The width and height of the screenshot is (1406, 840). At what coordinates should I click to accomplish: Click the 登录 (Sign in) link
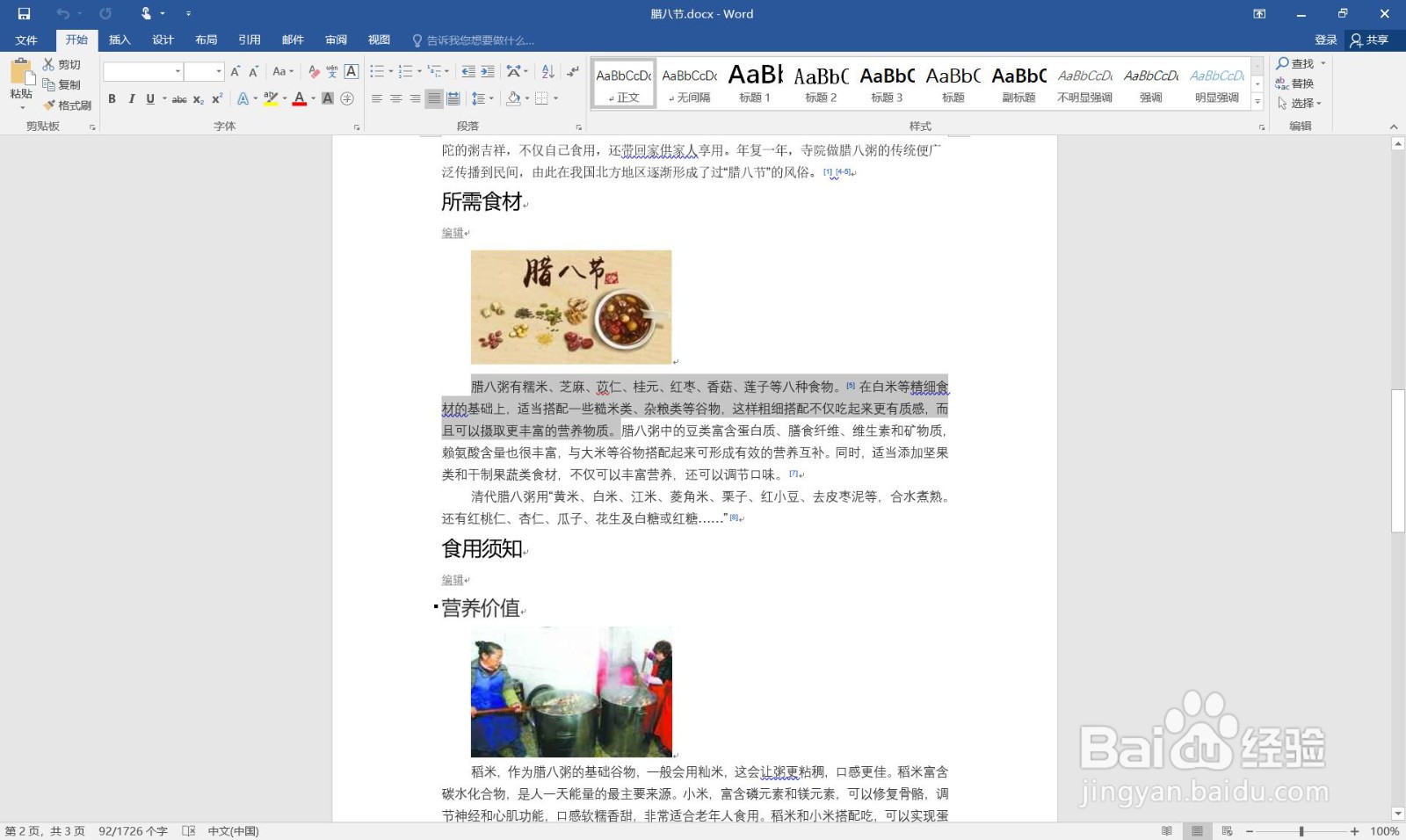(x=1325, y=40)
